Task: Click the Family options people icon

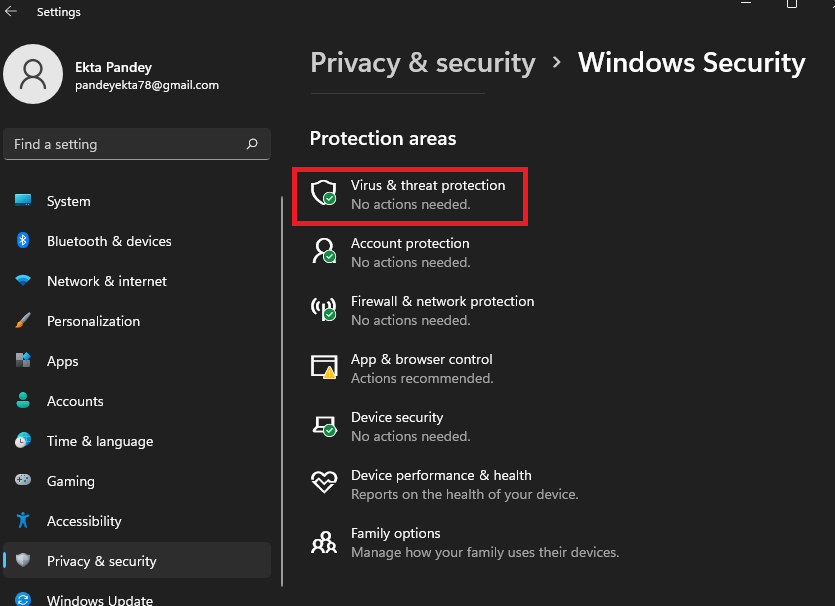Action: pyautogui.click(x=322, y=541)
